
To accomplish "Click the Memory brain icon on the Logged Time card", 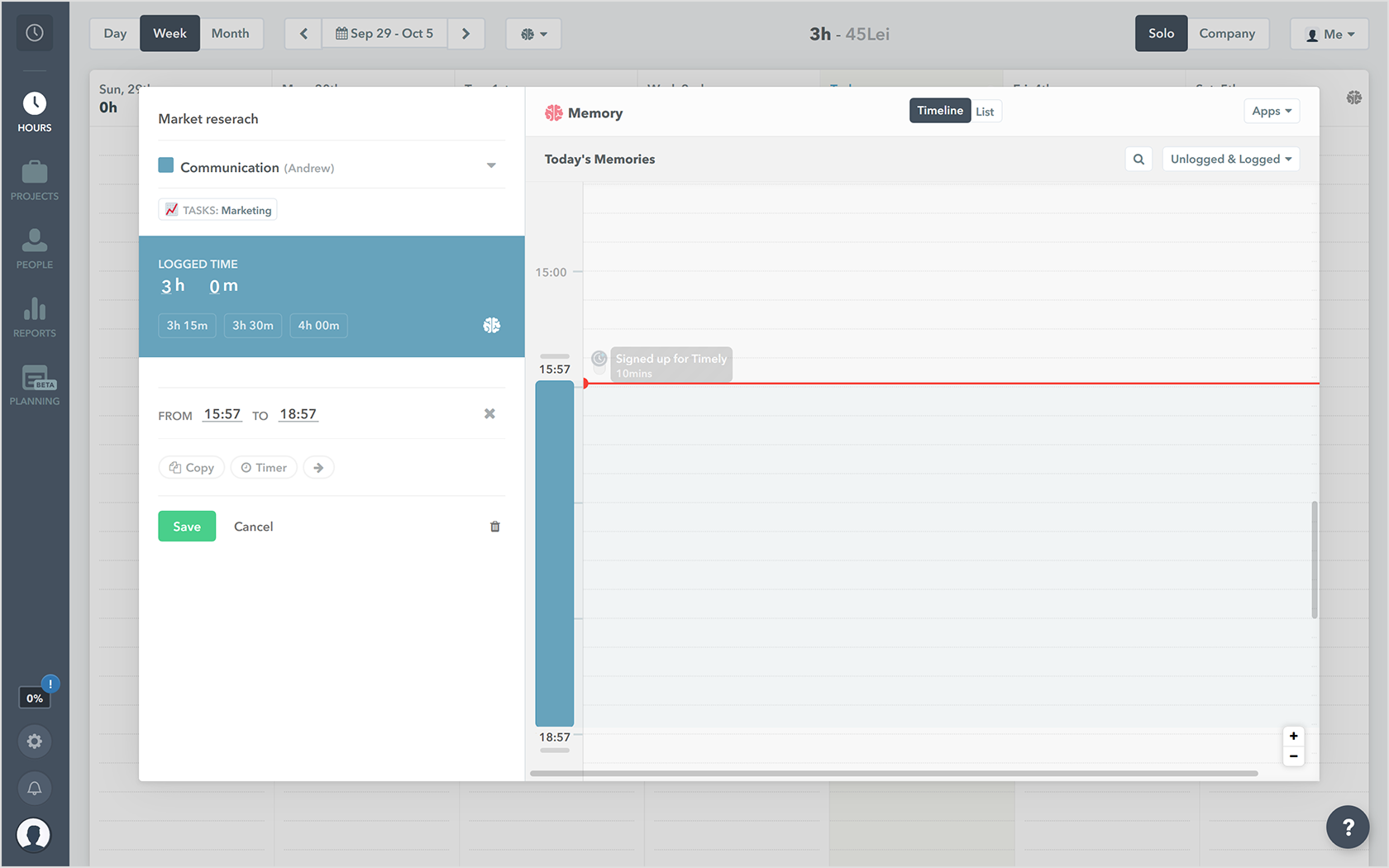I will point(492,325).
